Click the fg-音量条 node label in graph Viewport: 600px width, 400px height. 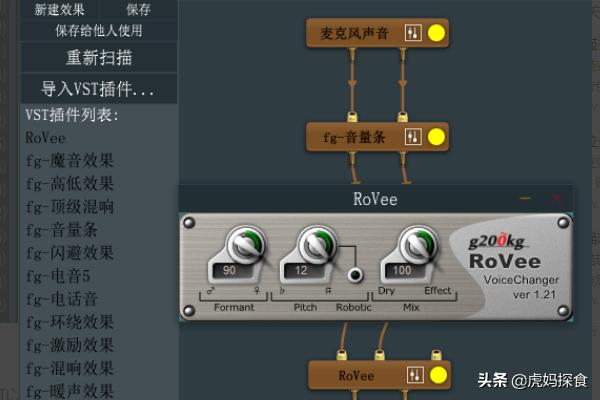354,137
